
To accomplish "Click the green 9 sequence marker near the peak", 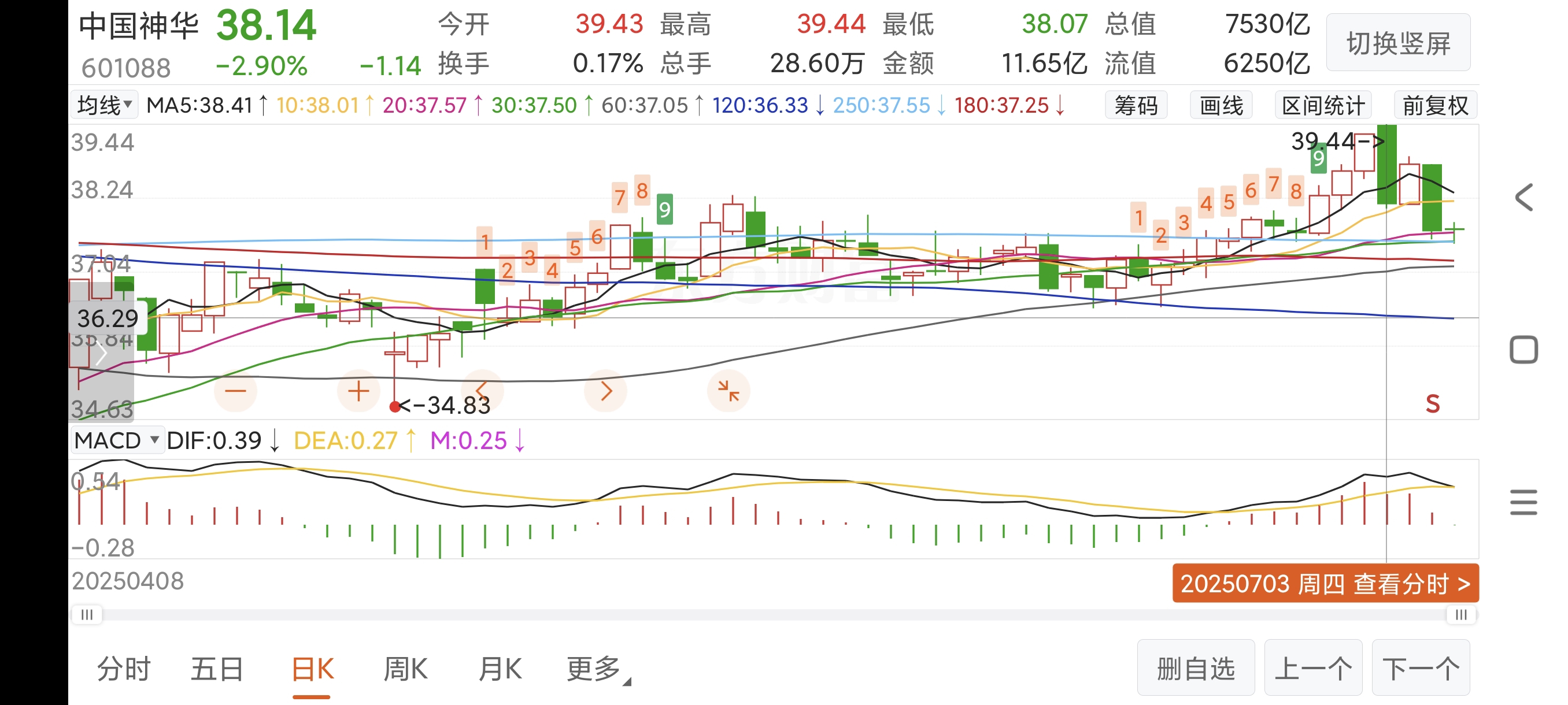I will pos(1318,159).
